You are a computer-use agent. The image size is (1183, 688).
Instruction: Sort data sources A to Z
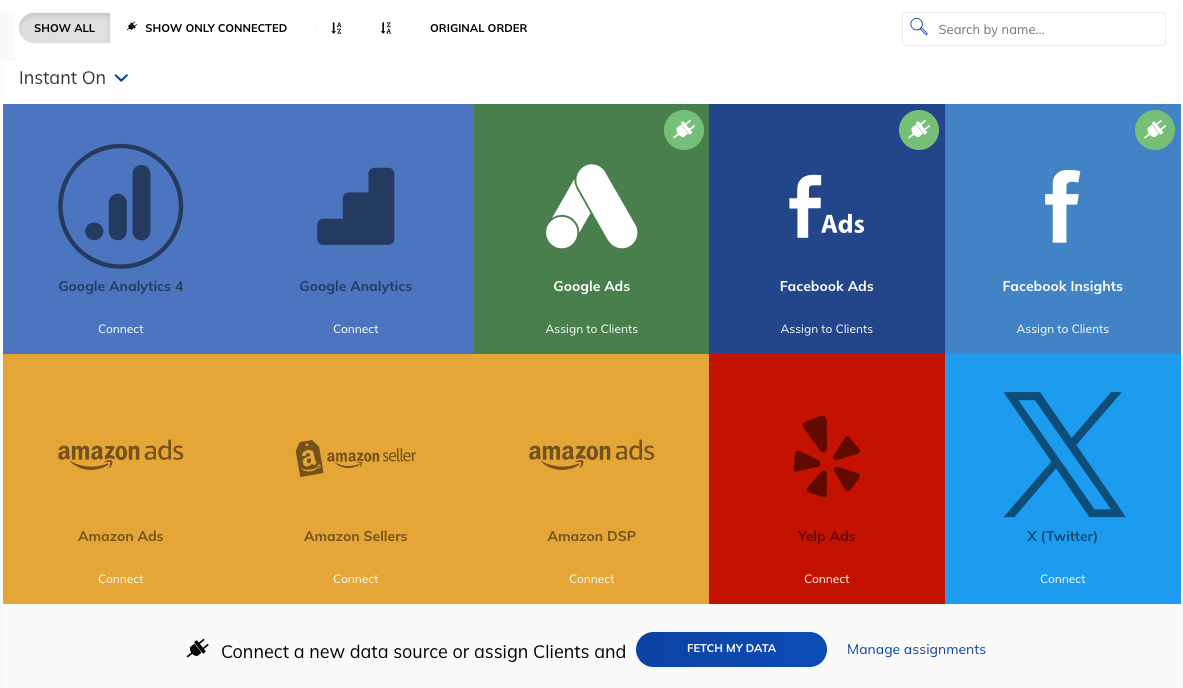(337, 28)
